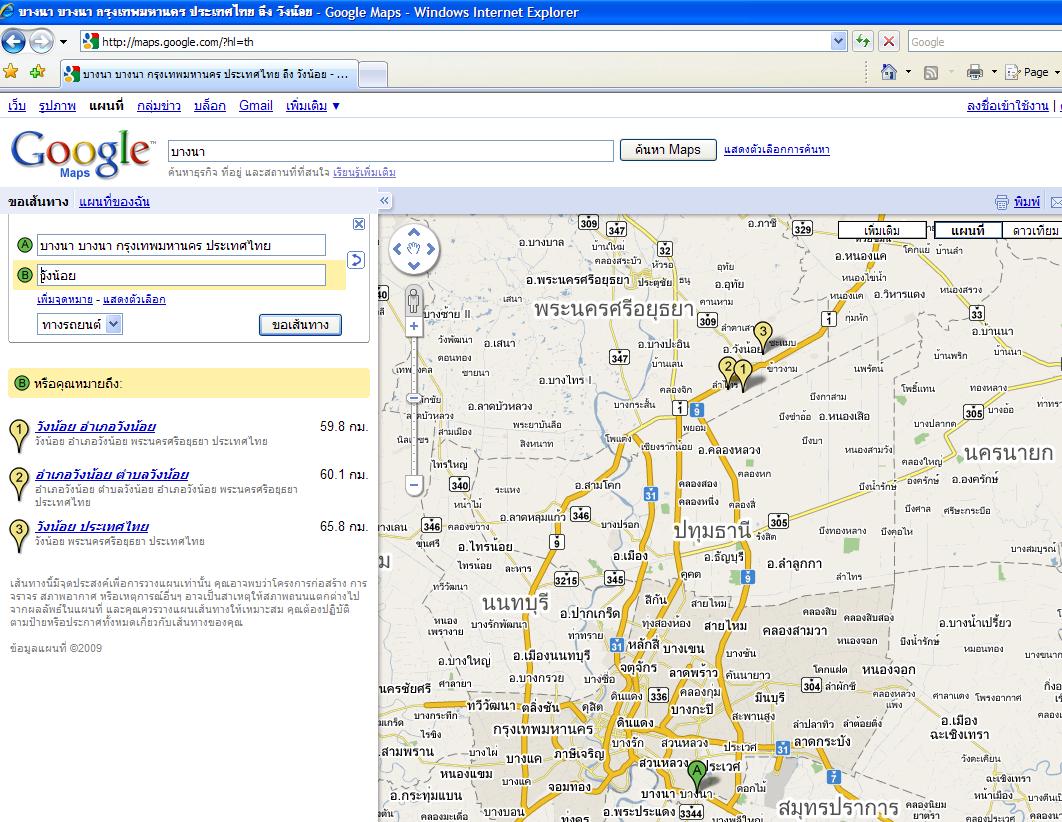This screenshot has height=822, width=1062.
Task: Click the Maps search box containing บางนา
Action: click(390, 150)
